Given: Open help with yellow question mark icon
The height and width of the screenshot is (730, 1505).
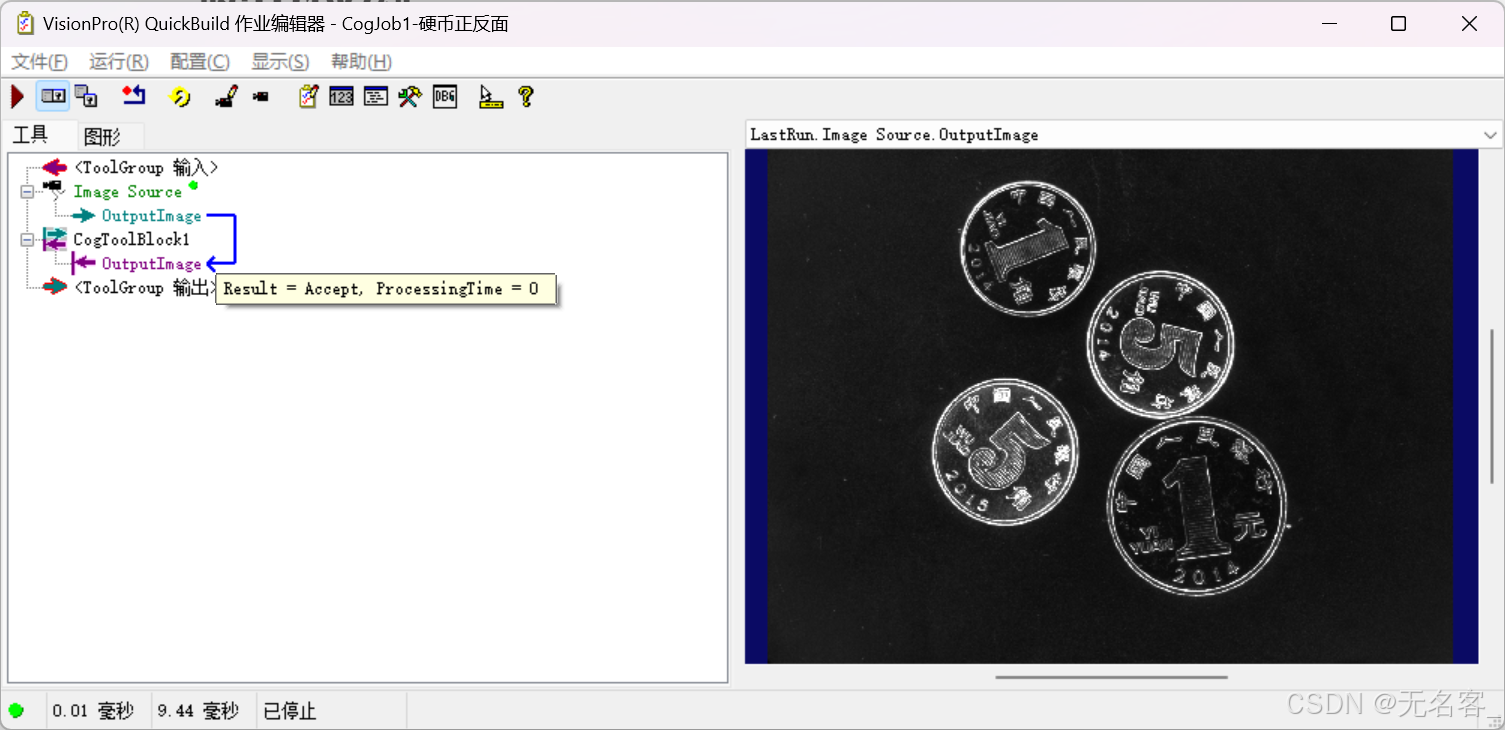Looking at the screenshot, I should (x=526, y=96).
